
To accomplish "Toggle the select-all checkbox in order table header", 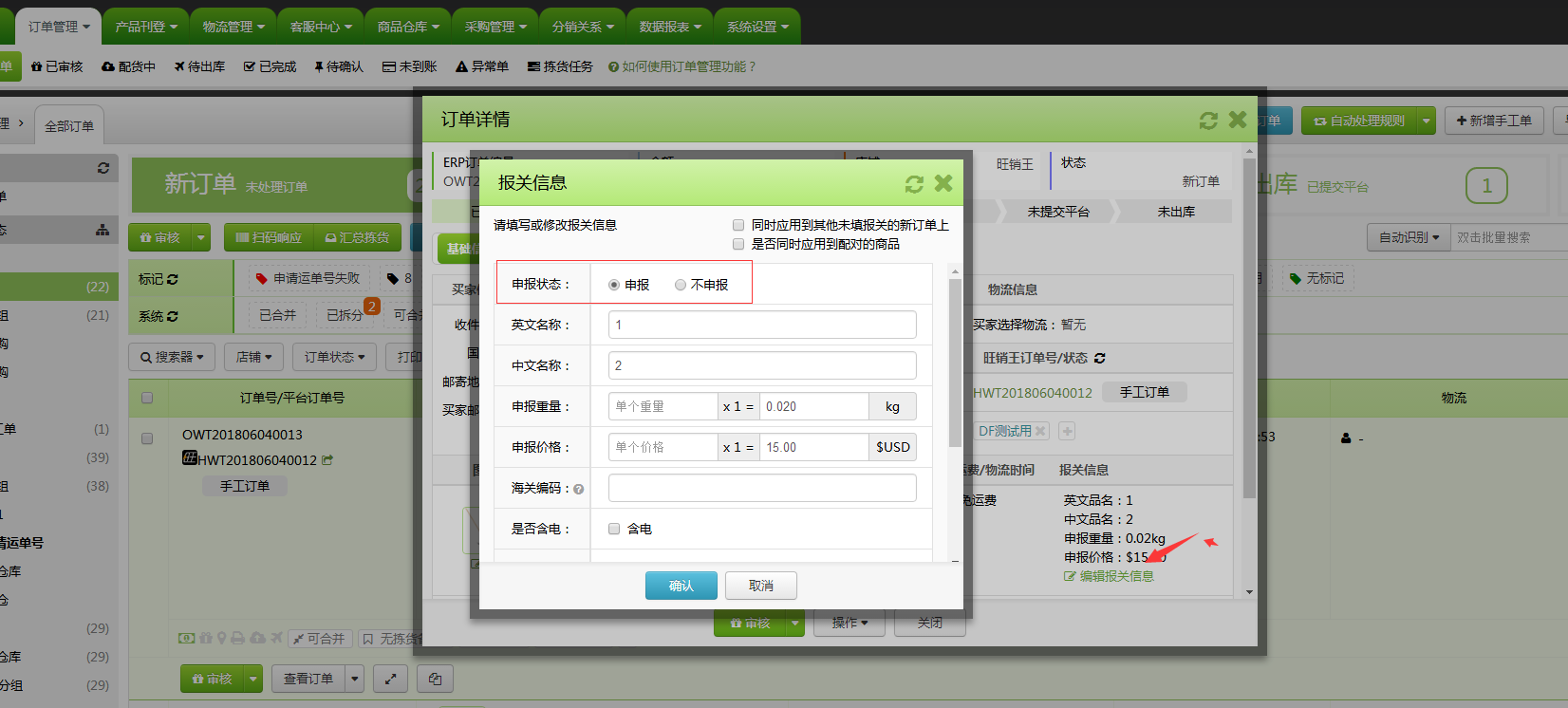I will click(x=147, y=398).
